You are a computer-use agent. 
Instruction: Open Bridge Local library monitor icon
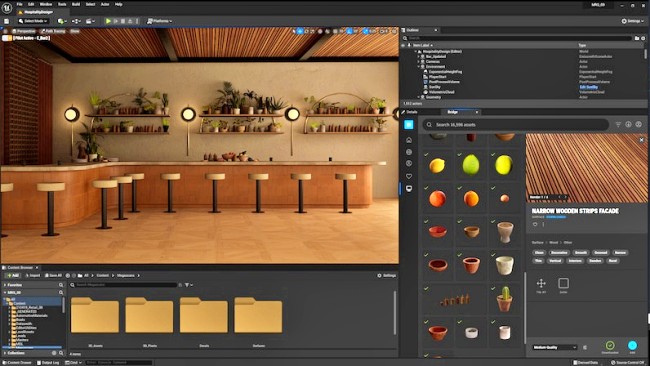(x=409, y=189)
